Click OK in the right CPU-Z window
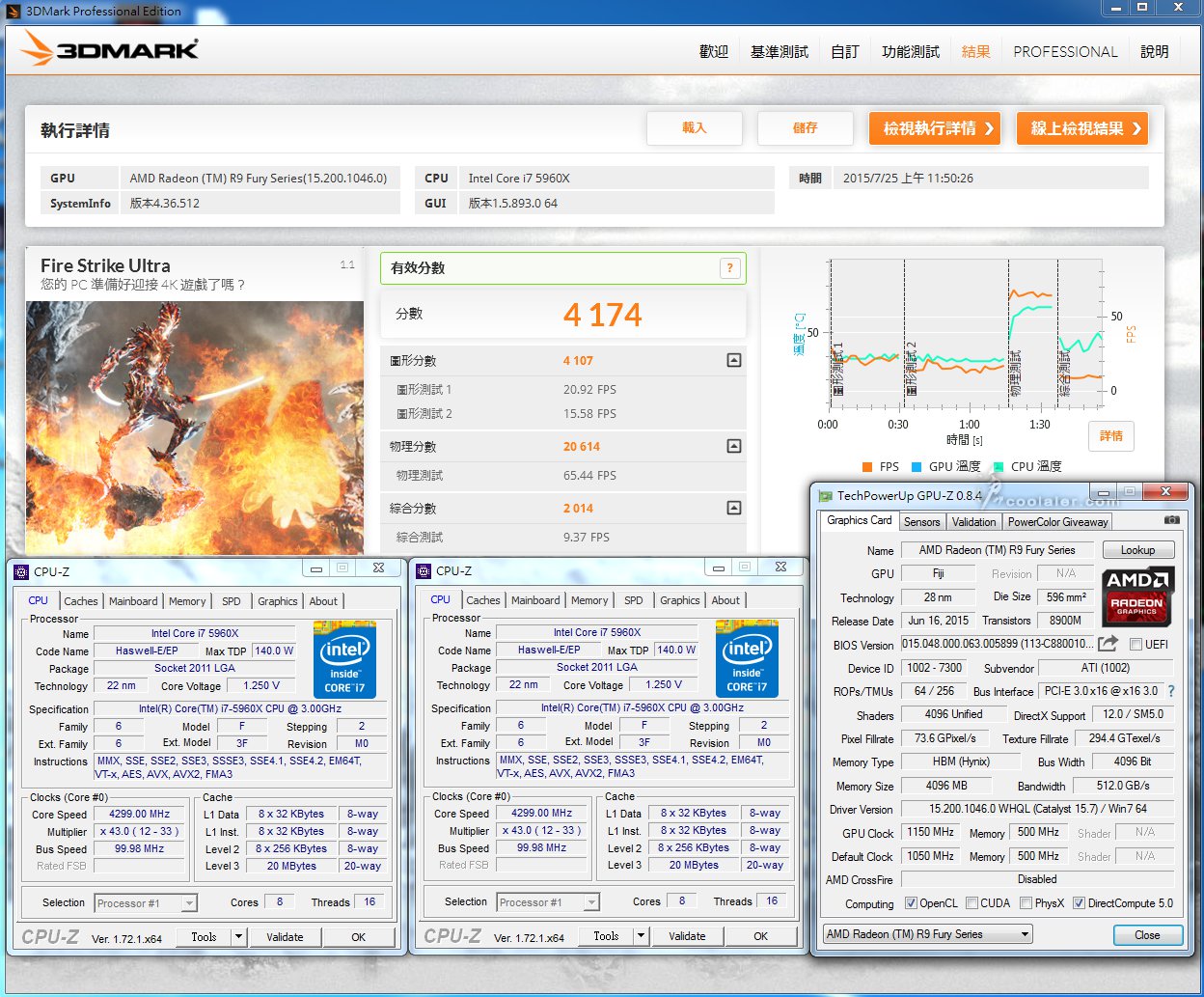This screenshot has height=997, width=1204. coord(760,936)
